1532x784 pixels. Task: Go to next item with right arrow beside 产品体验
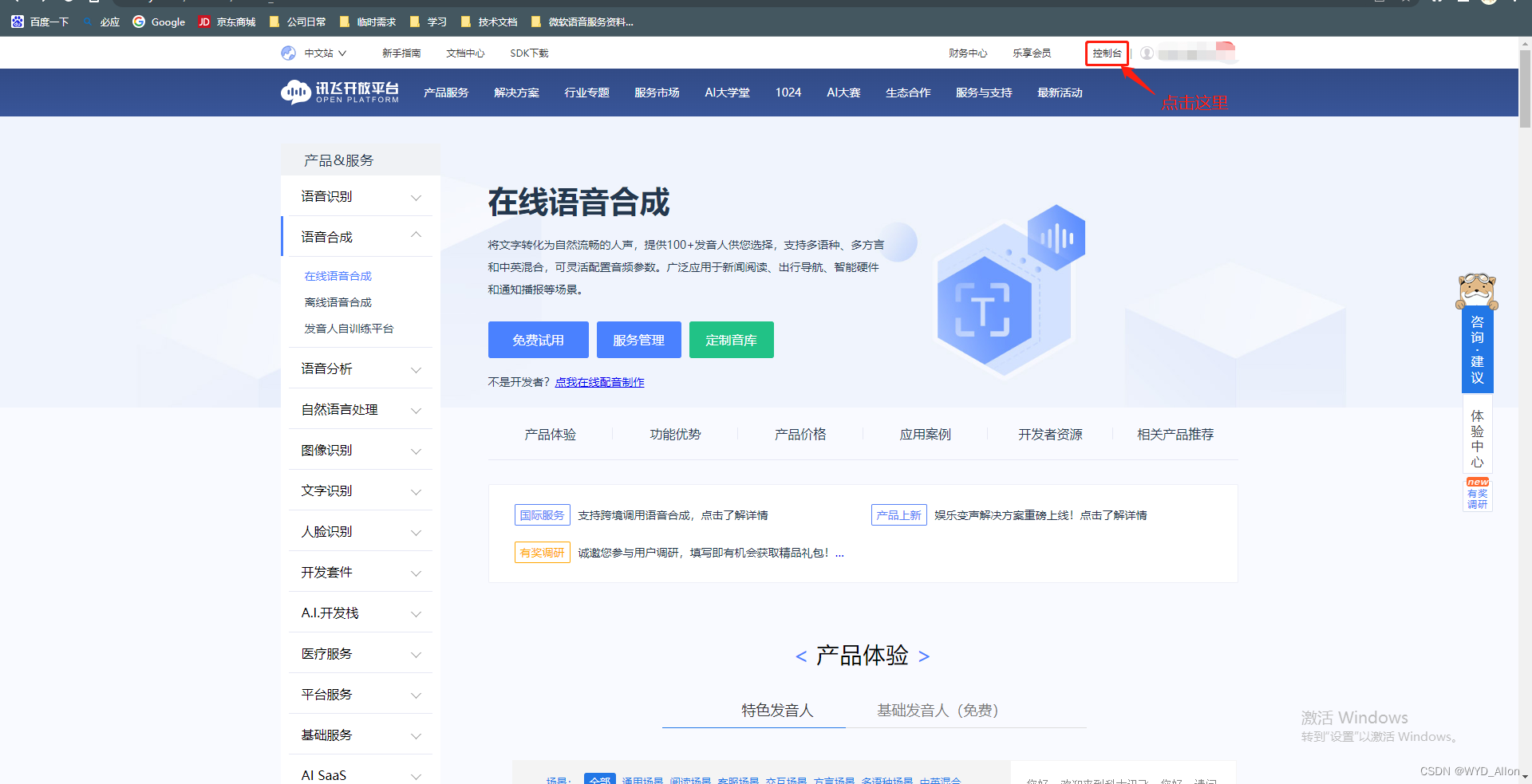tap(924, 656)
